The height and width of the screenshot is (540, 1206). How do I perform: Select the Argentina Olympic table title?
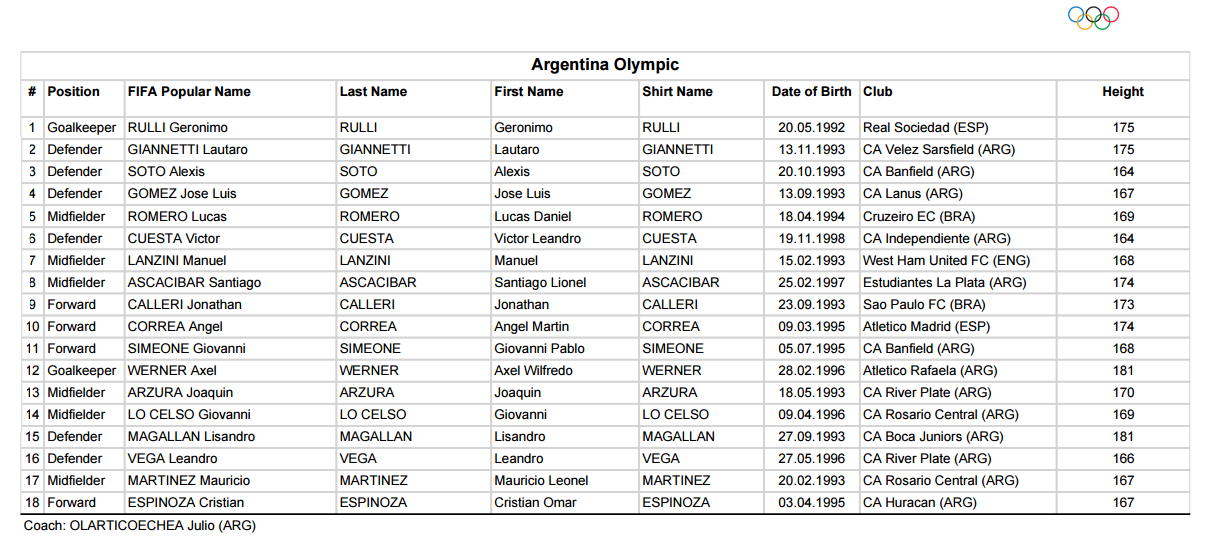click(605, 65)
